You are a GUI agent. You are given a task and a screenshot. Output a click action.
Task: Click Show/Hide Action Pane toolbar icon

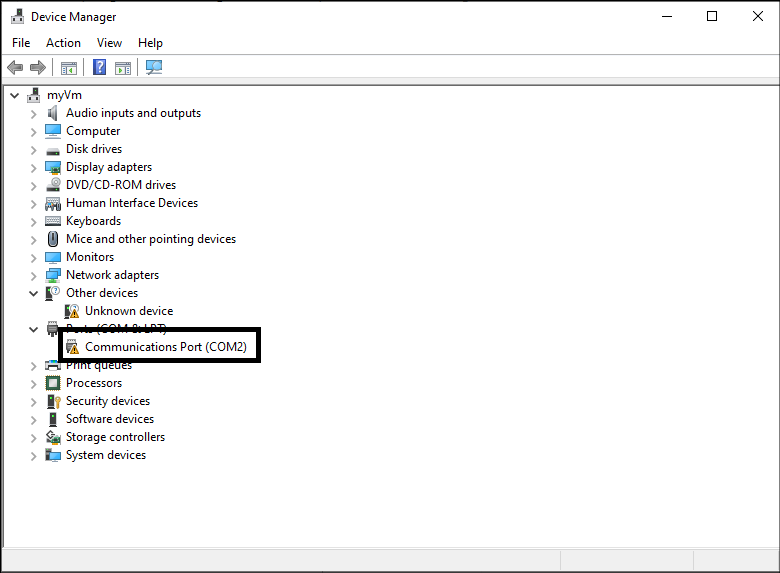pyautogui.click(x=123, y=67)
